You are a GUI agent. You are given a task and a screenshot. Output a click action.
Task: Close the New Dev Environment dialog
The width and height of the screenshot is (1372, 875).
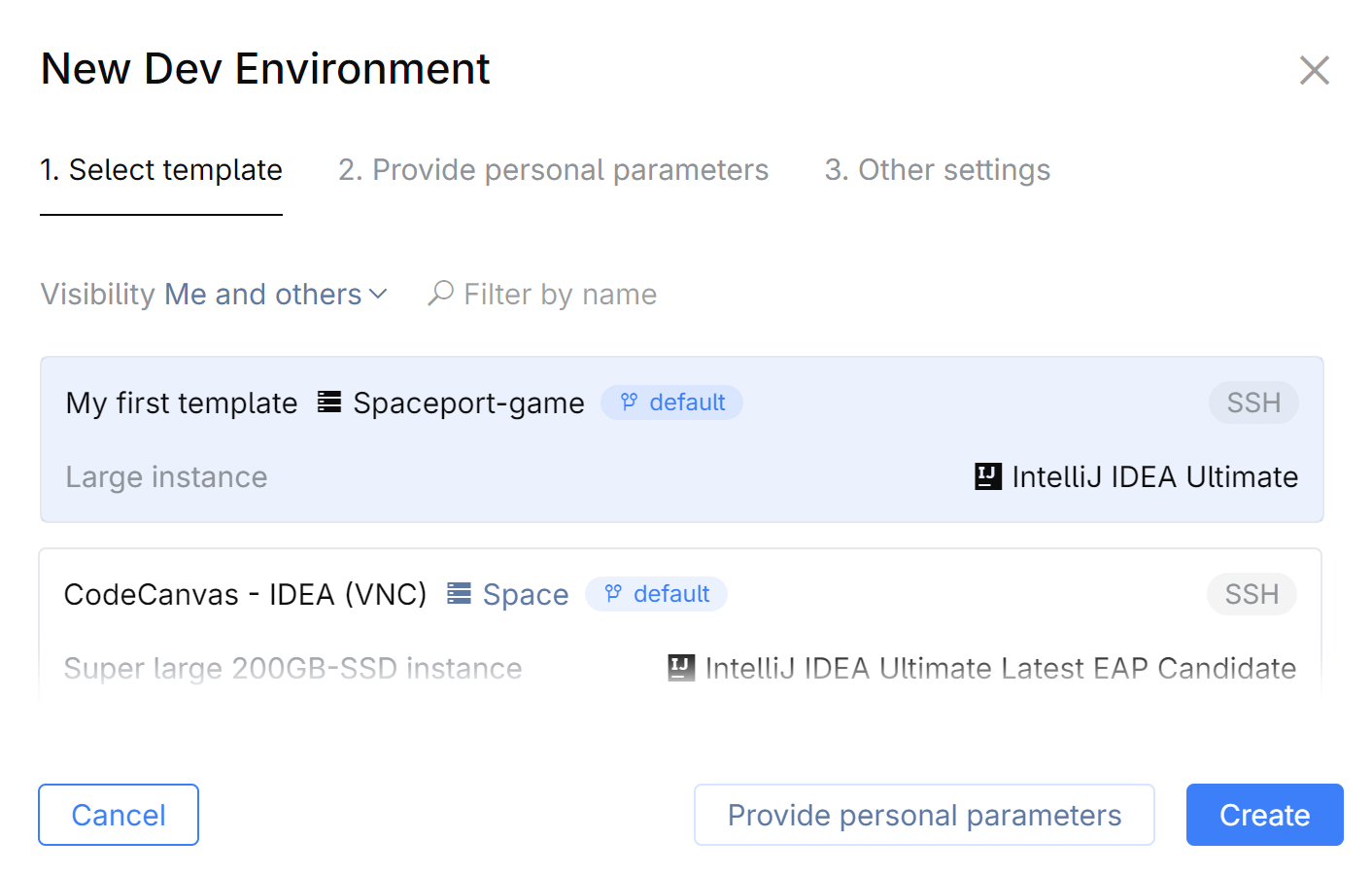[x=1315, y=70]
